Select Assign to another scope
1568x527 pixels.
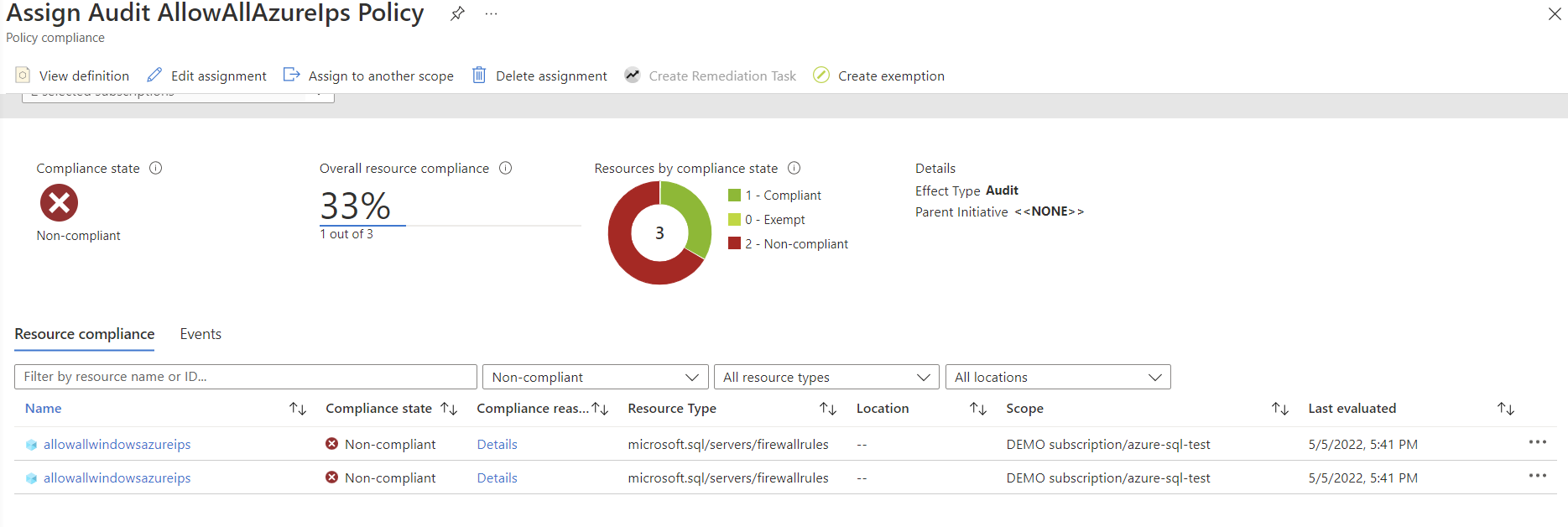coord(381,76)
